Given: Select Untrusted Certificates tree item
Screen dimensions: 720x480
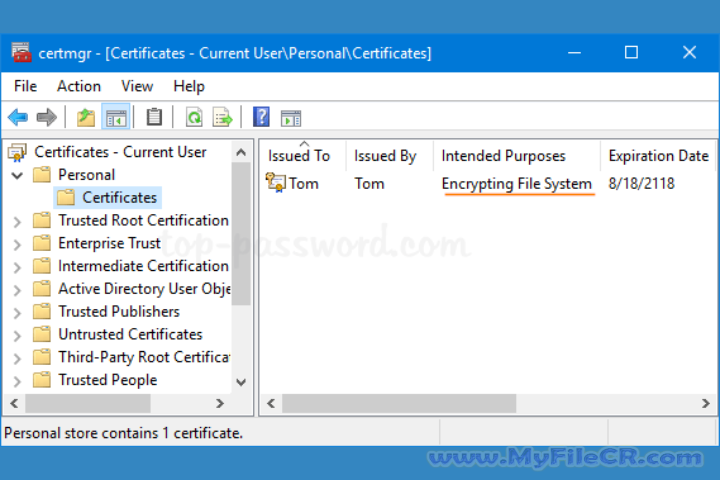Looking at the screenshot, I should tap(130, 334).
